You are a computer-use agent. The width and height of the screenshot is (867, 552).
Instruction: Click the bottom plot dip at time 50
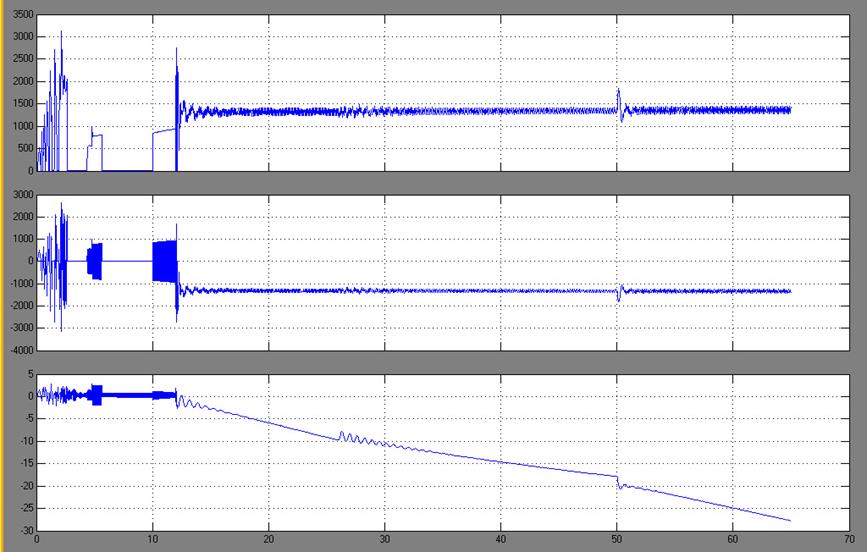click(x=620, y=485)
